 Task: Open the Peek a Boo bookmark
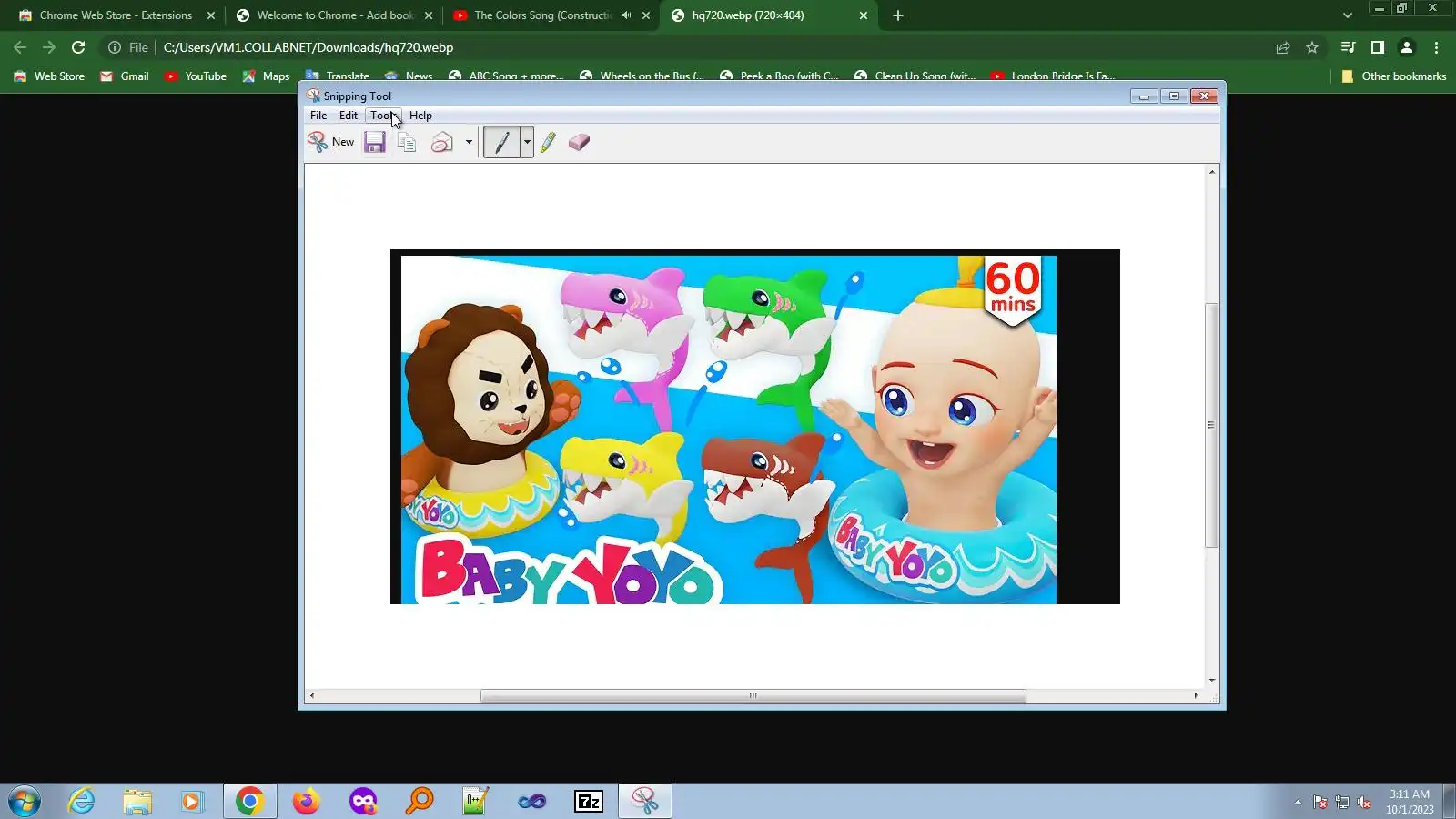(x=779, y=76)
